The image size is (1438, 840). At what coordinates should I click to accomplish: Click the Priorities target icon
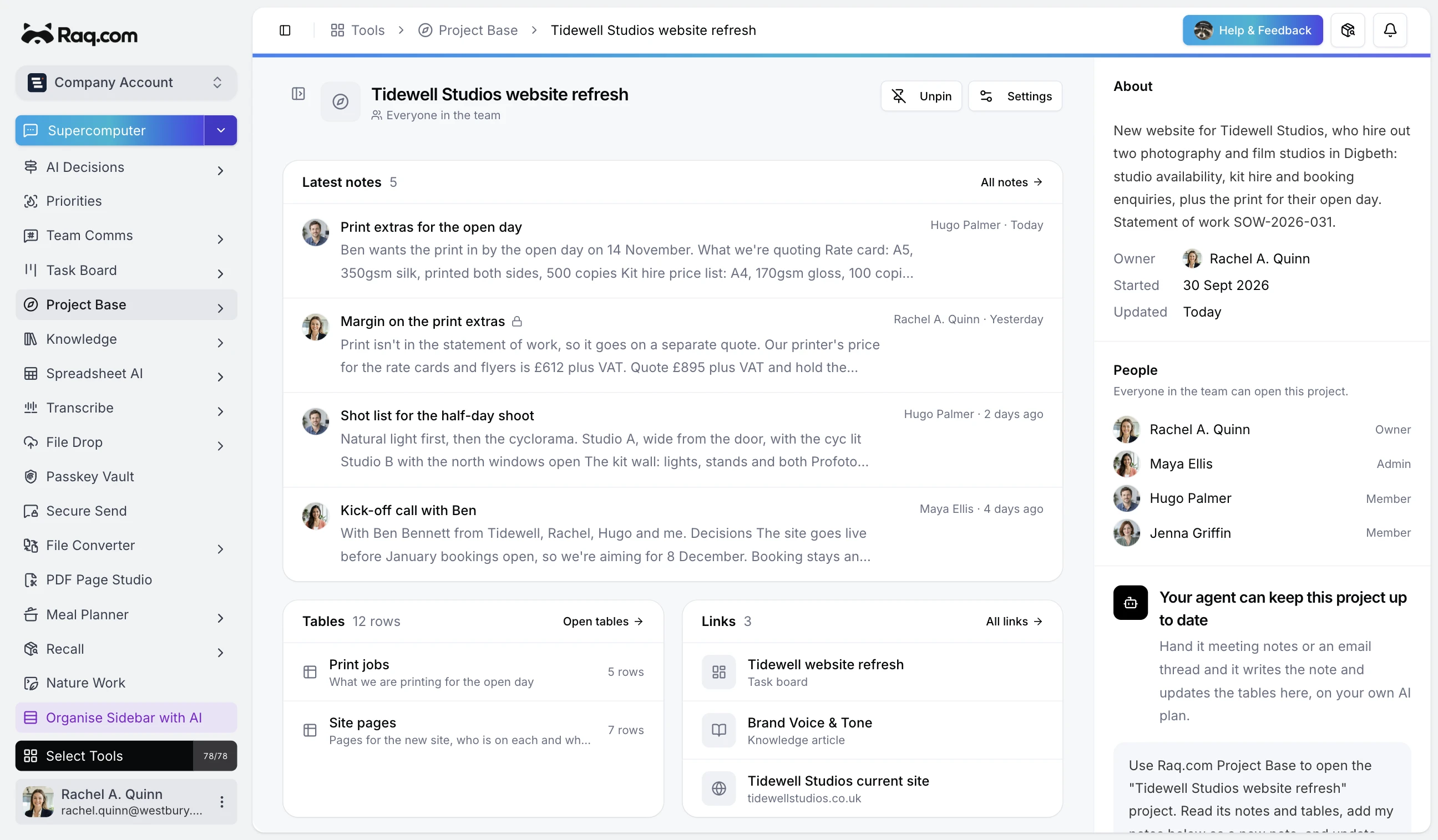pyautogui.click(x=31, y=201)
